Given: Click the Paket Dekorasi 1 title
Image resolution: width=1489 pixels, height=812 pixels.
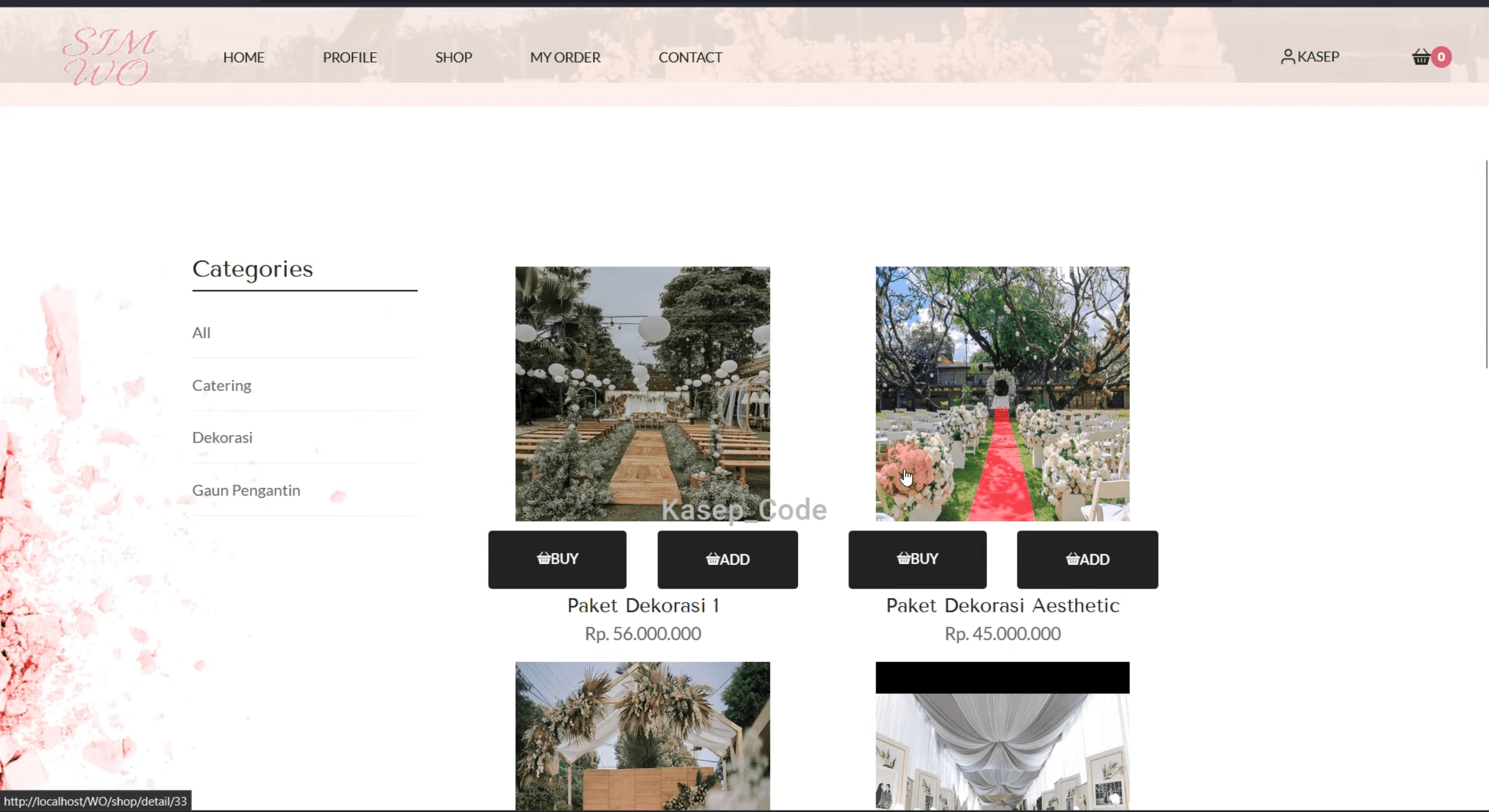Looking at the screenshot, I should [x=643, y=606].
